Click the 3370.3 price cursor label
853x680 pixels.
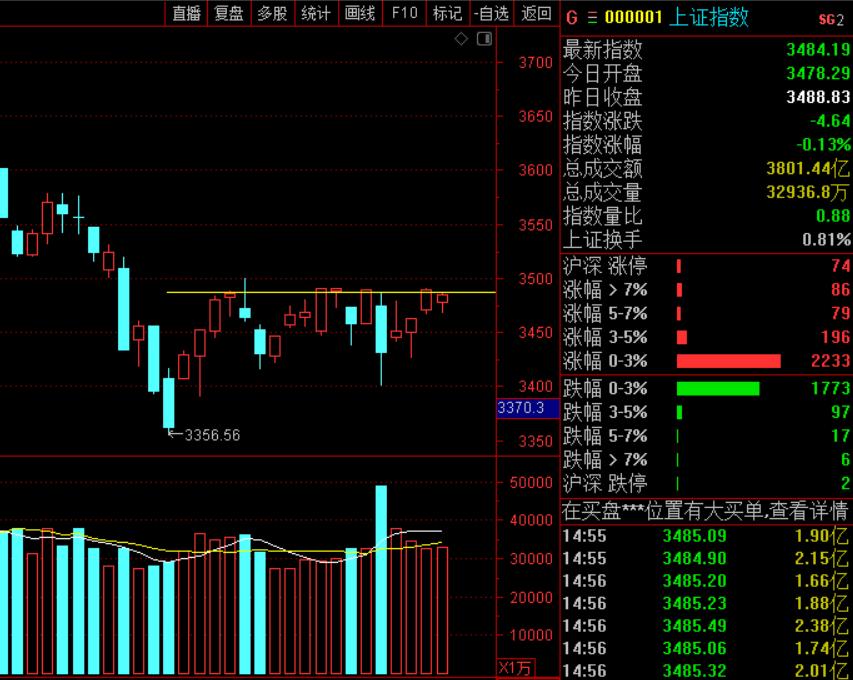528,408
